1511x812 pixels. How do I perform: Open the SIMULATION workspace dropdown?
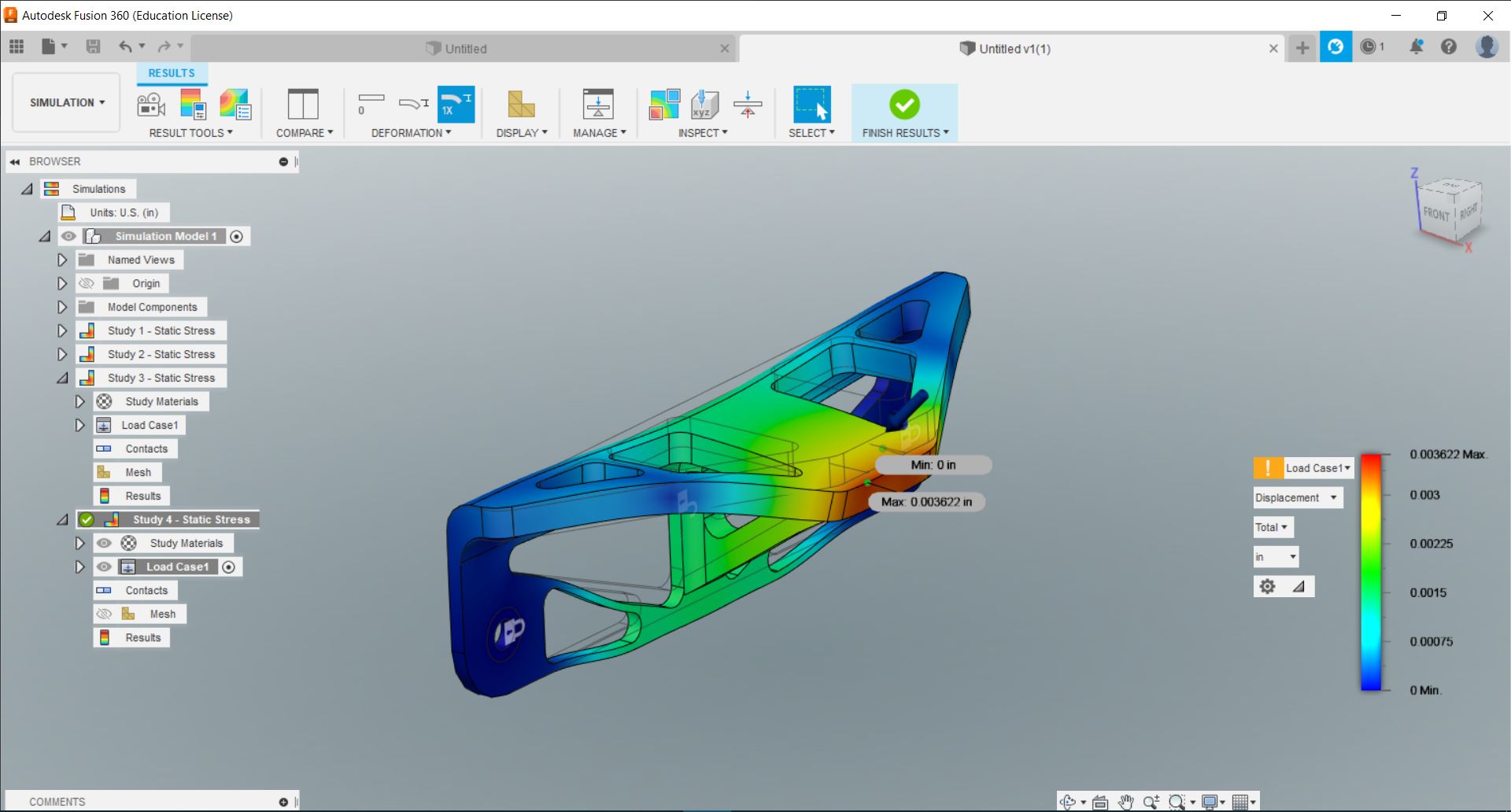[x=67, y=102]
